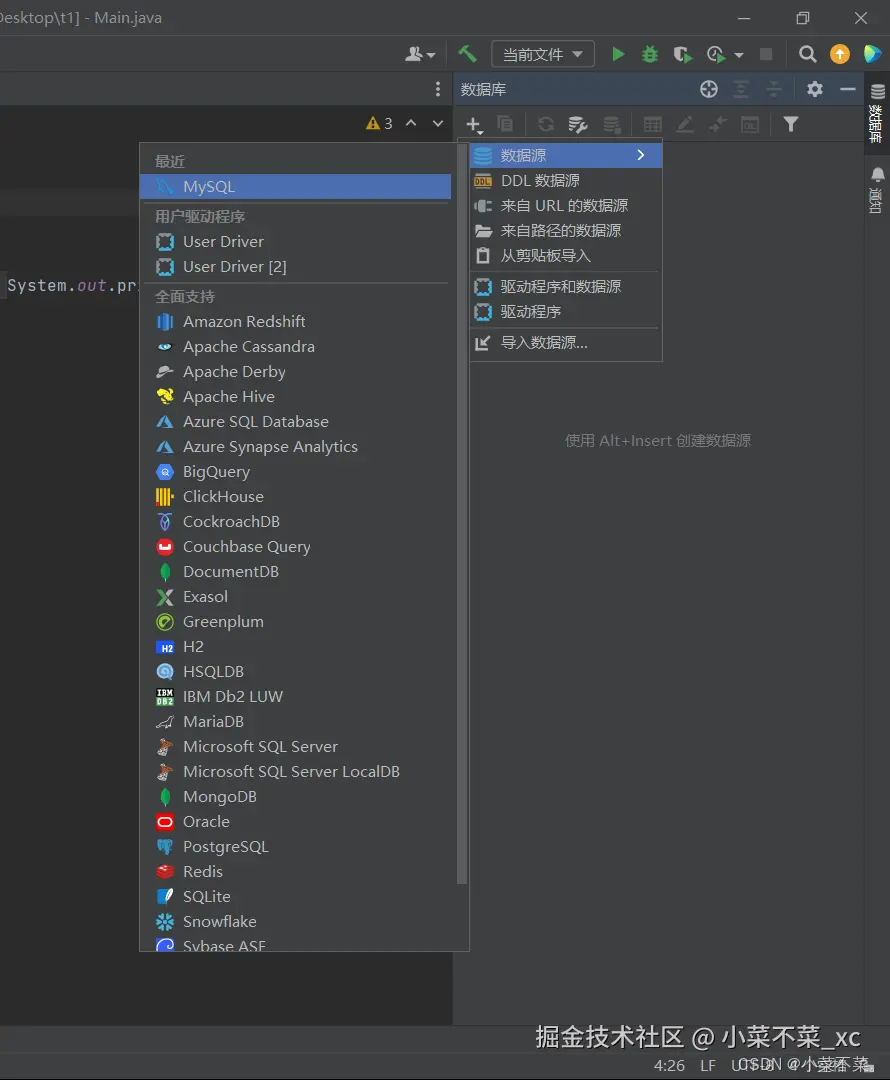This screenshot has height=1080, width=890.
Task: Open the editor tabs three-dot menu
Action: click(x=438, y=89)
